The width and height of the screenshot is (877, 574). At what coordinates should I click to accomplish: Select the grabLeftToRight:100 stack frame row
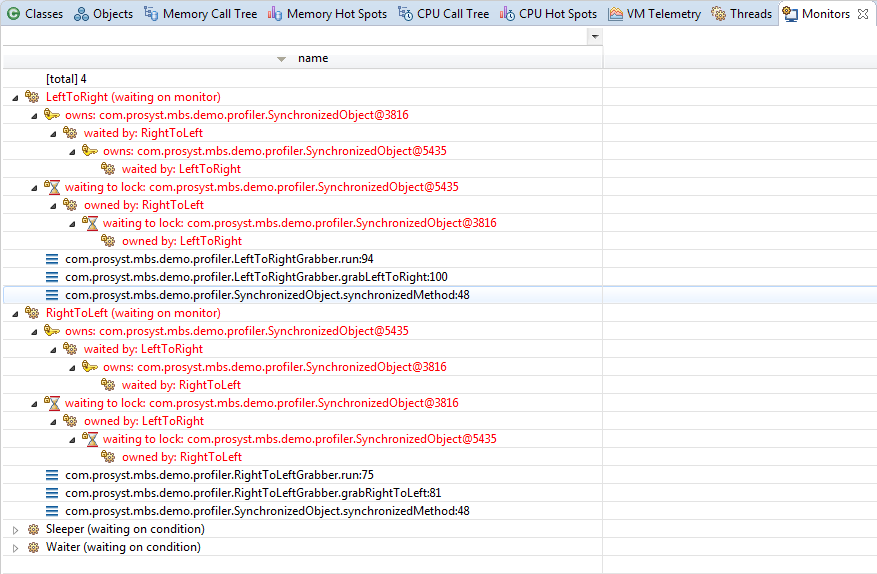256,277
